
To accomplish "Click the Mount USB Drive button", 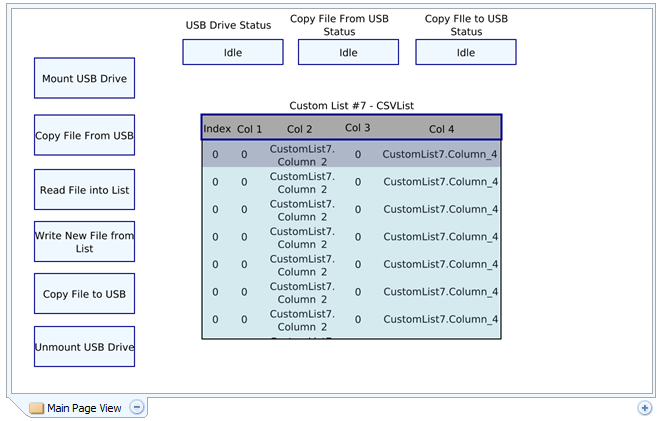I will [x=84, y=78].
